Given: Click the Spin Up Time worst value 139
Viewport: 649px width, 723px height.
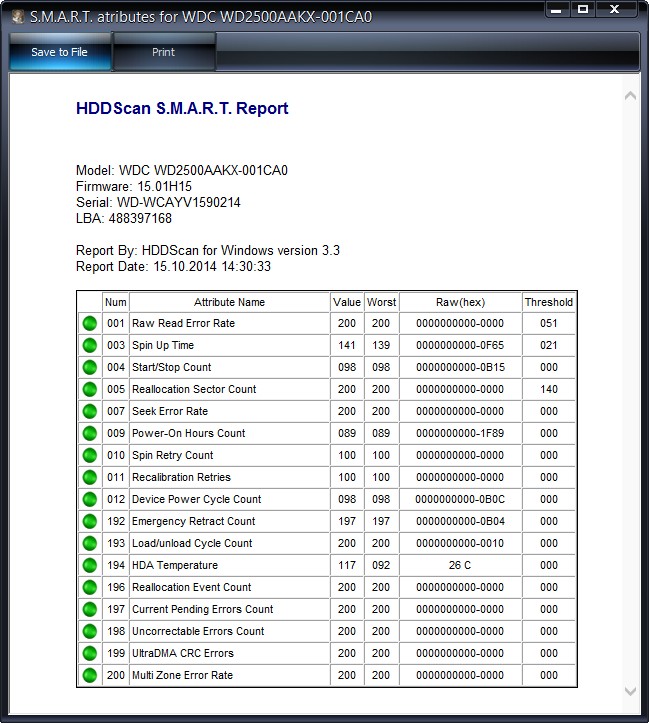Looking at the screenshot, I should tap(381, 345).
